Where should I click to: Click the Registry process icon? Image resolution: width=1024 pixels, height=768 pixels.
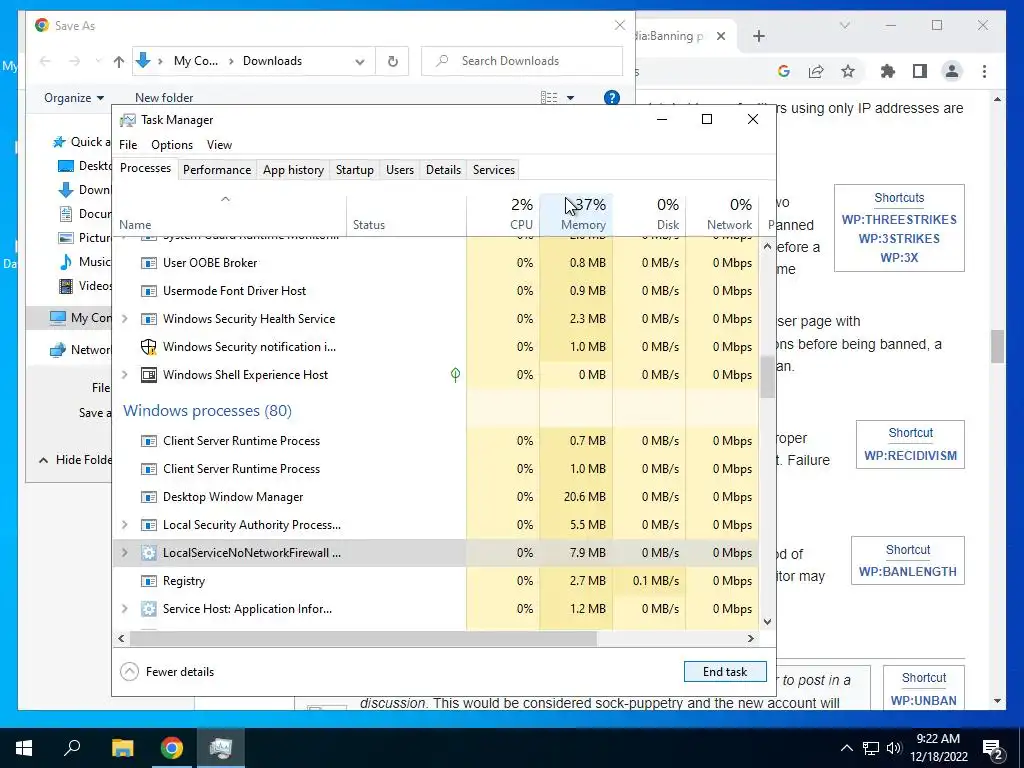[149, 581]
